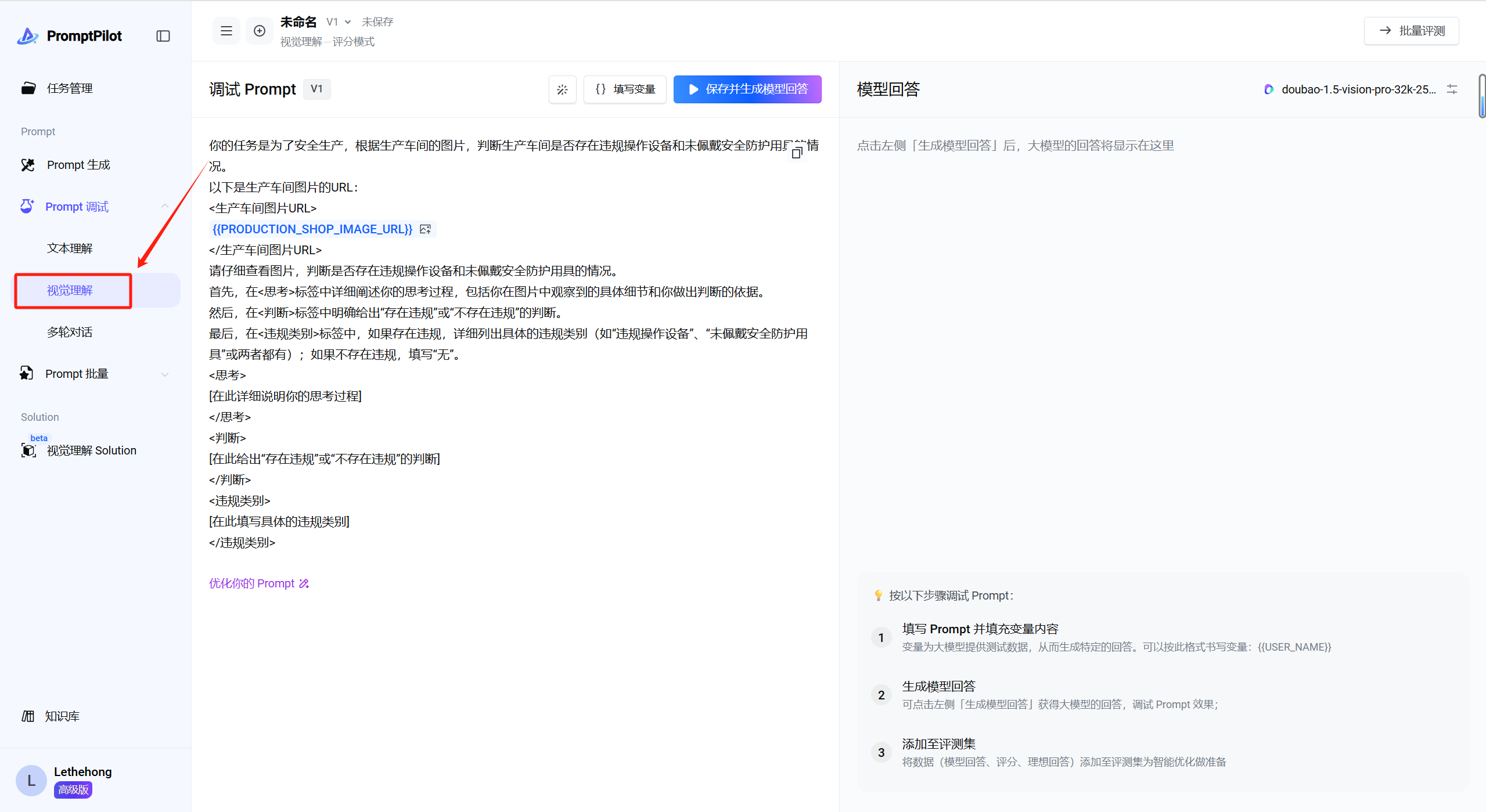Image resolution: width=1486 pixels, height=812 pixels.
Task: Open 任务管理 from the sidebar
Action: (70, 88)
